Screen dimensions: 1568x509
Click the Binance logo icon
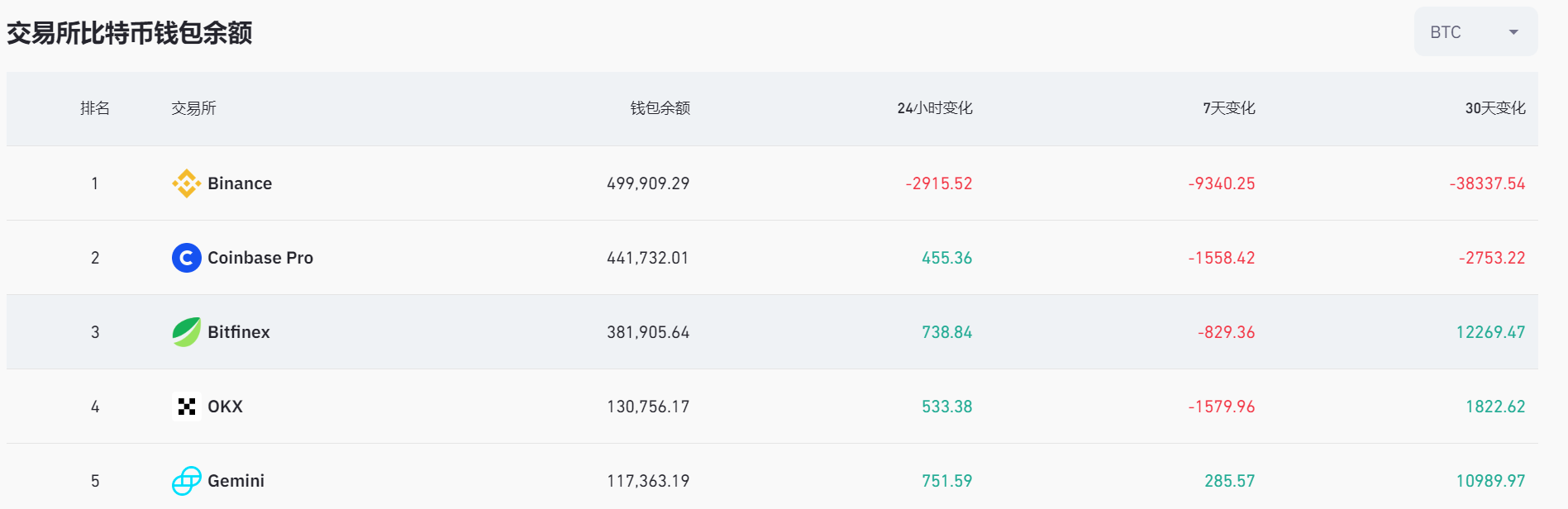click(x=187, y=183)
